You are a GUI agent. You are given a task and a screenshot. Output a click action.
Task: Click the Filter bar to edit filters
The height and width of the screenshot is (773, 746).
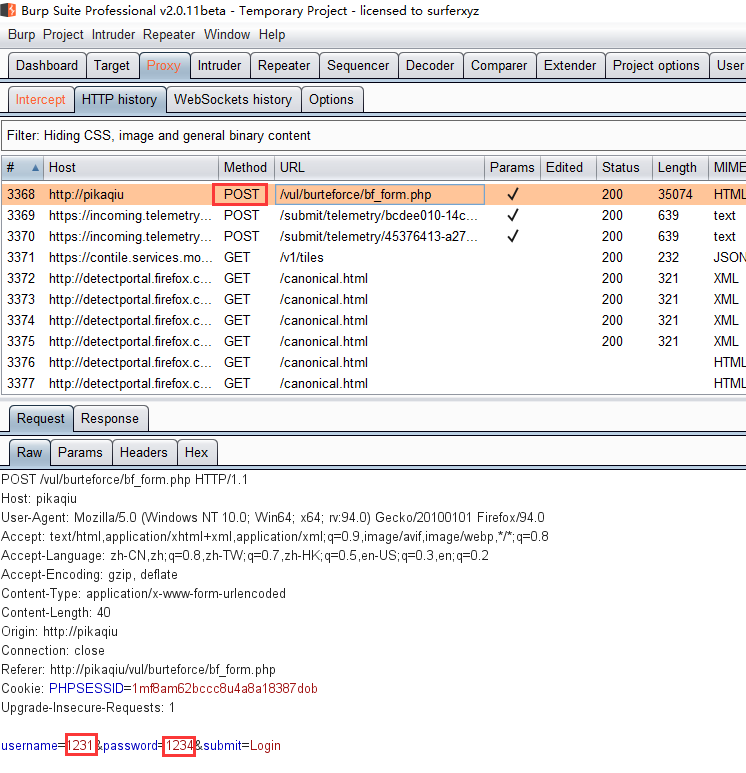coord(373,136)
